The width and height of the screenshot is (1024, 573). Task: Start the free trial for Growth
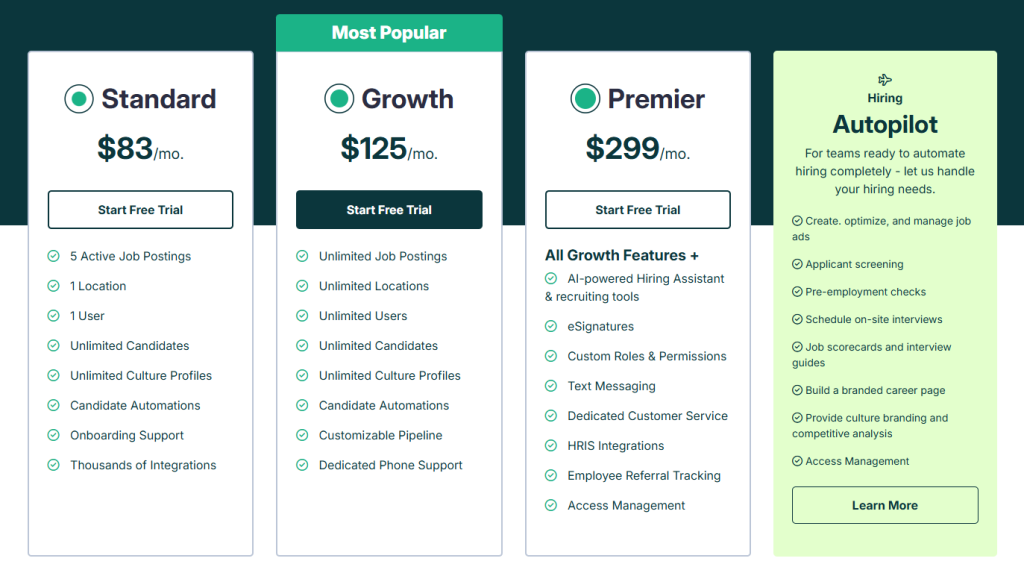389,210
